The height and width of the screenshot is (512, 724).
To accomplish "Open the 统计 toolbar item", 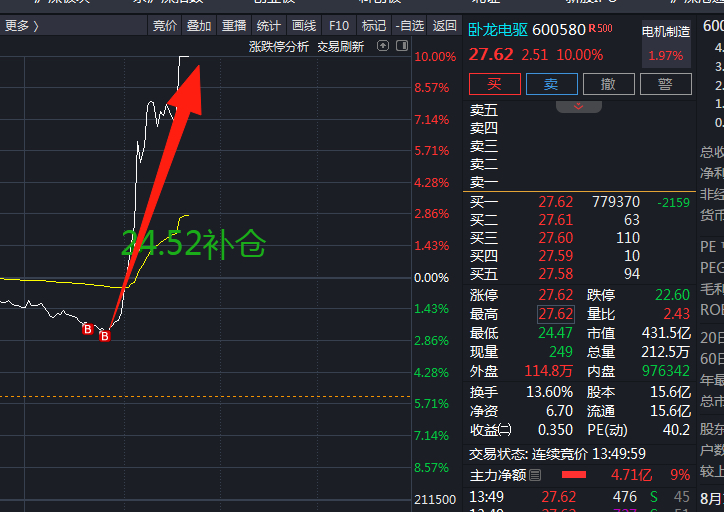I will tap(269, 26).
